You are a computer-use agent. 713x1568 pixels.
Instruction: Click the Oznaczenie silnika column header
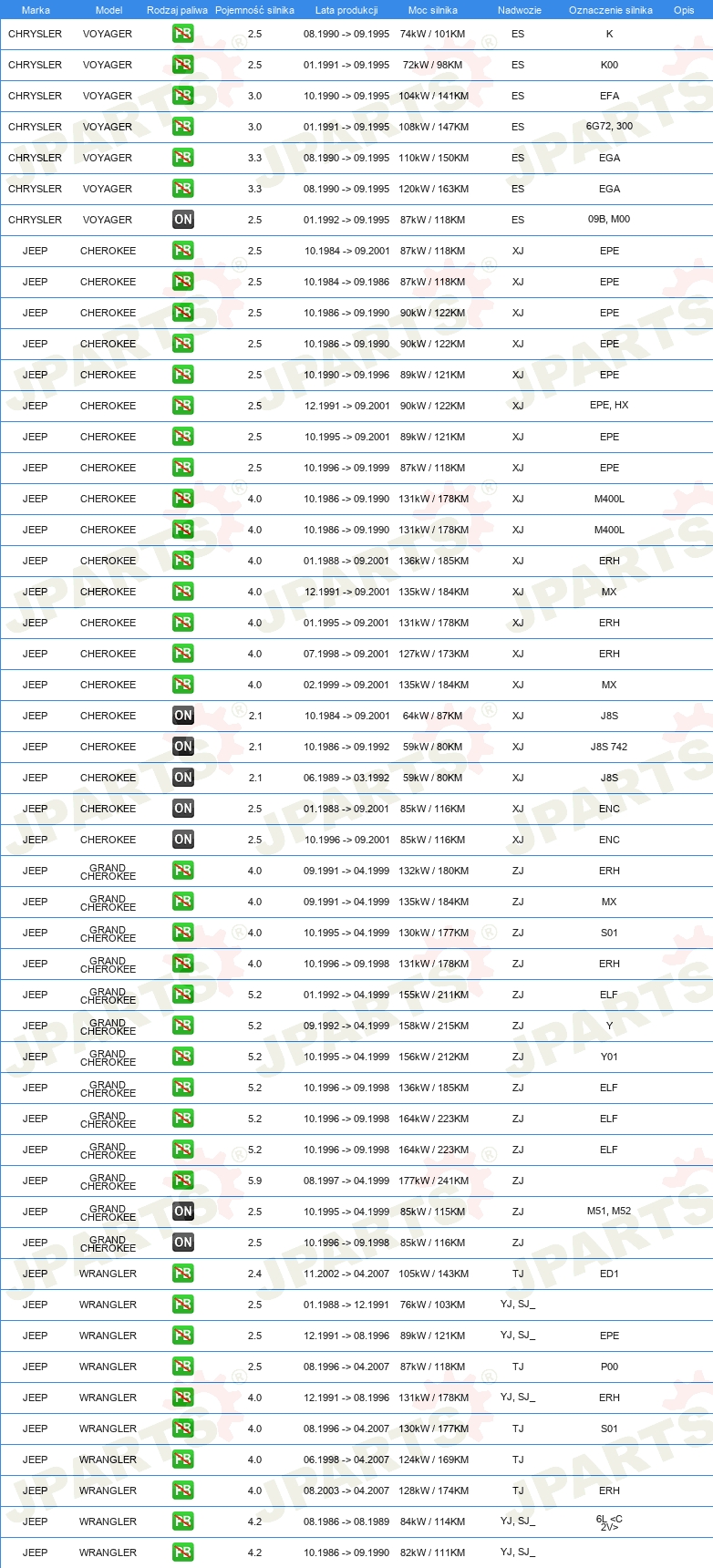point(610,10)
